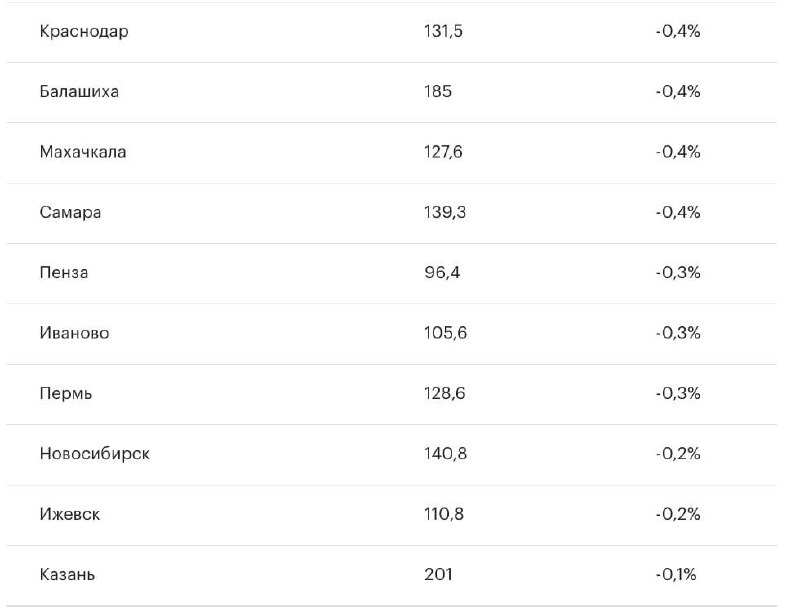Select the Краснодар city name

84,32
